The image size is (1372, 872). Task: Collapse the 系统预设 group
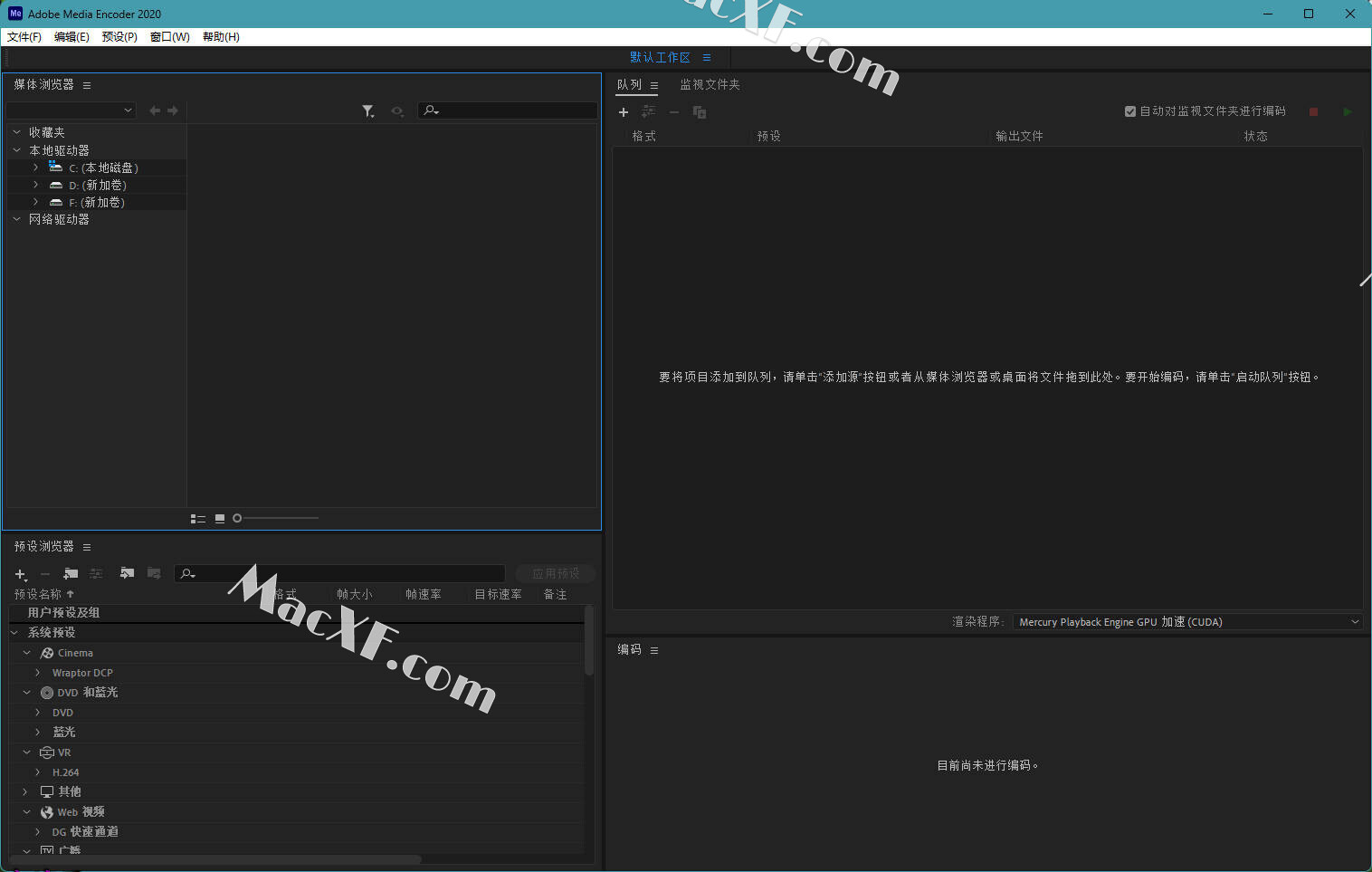(x=14, y=633)
